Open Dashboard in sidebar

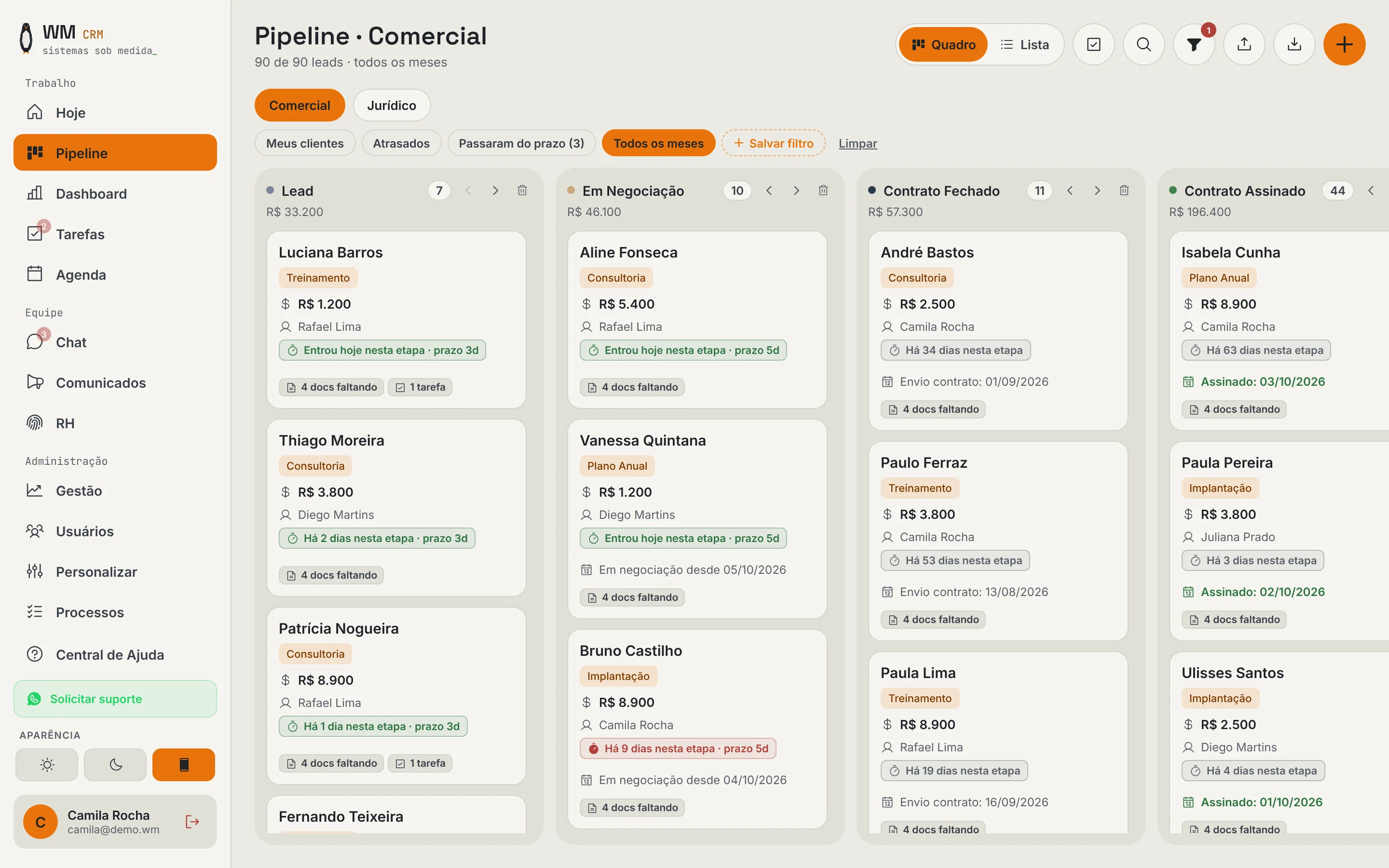point(115,193)
